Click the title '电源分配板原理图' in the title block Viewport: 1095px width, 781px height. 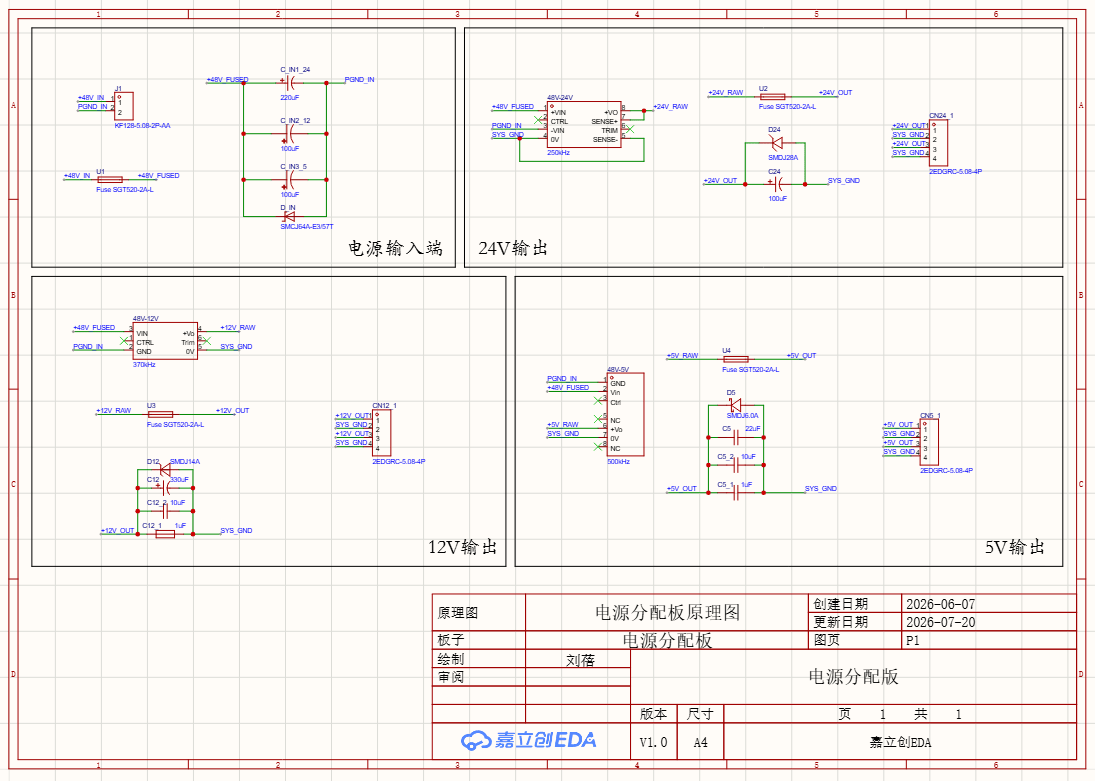(x=668, y=613)
